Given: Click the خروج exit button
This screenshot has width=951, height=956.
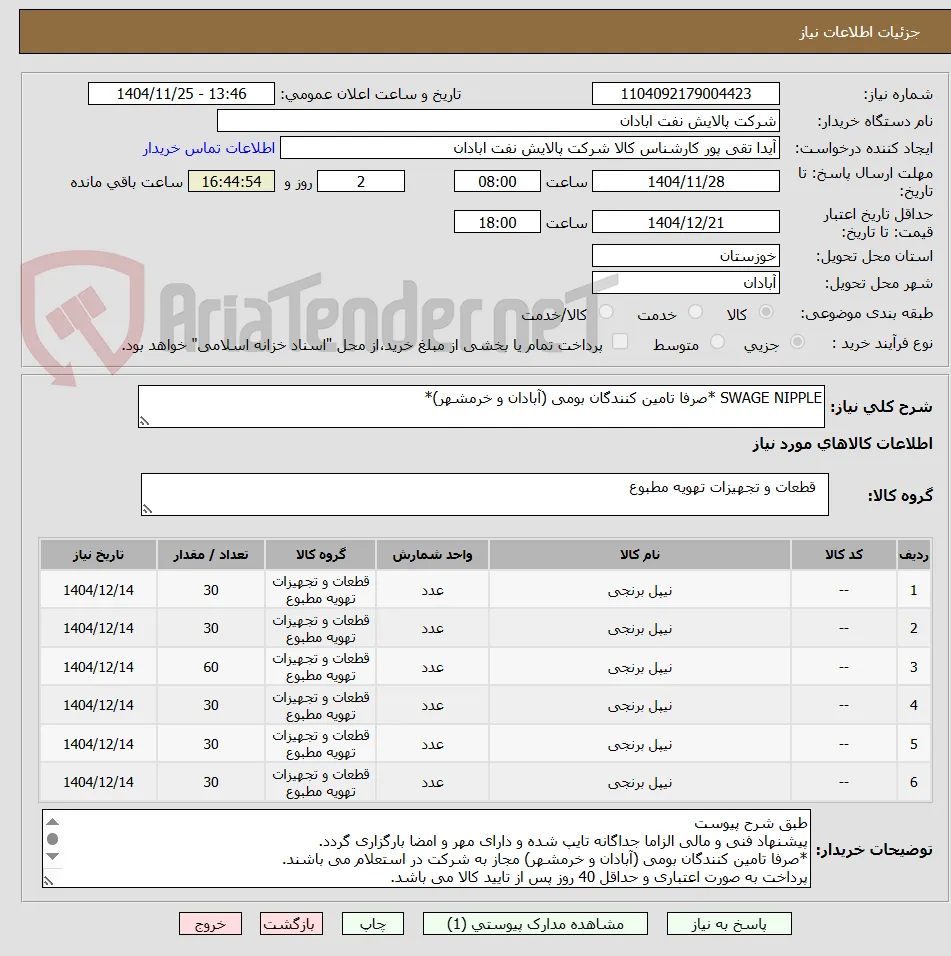Looking at the screenshot, I should [210, 924].
